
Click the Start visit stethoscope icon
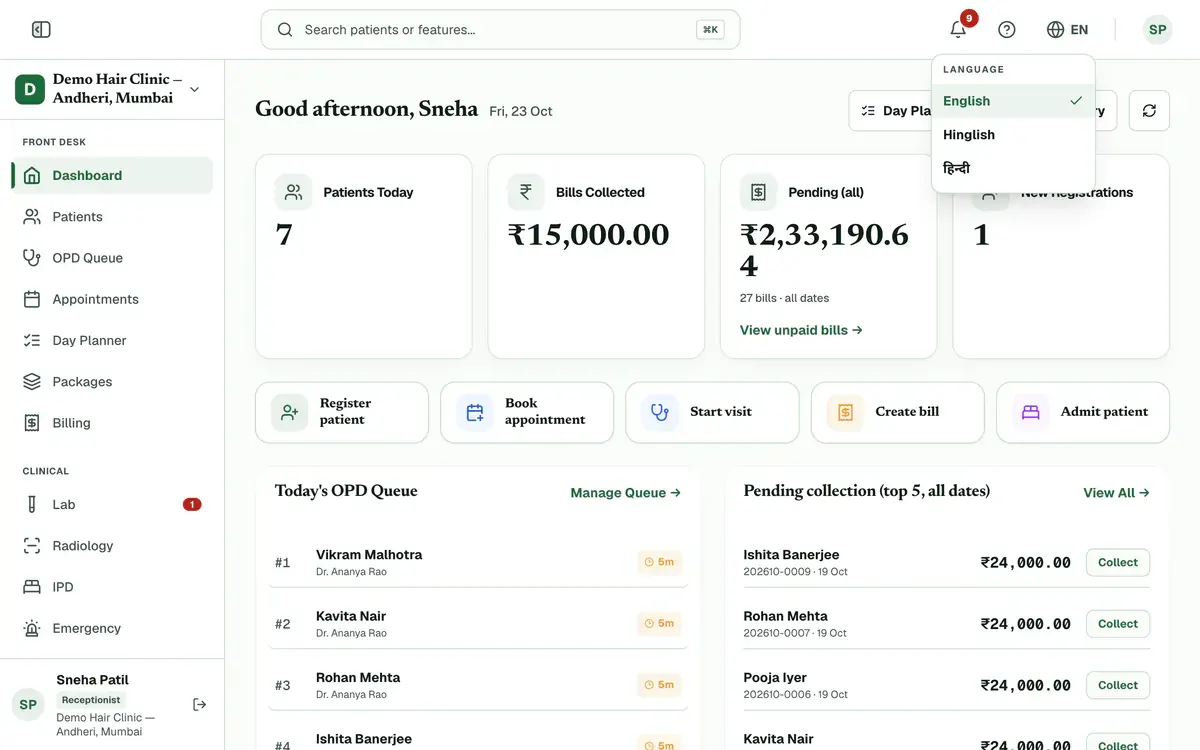(660, 412)
